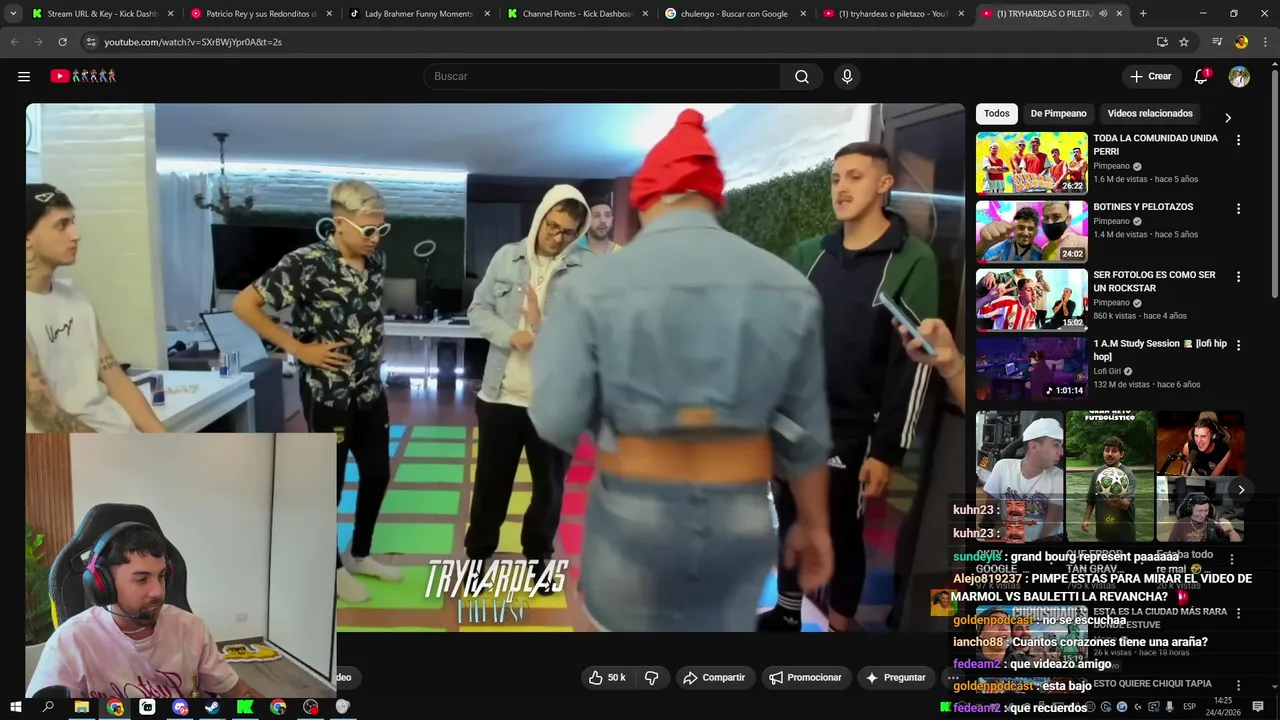Click the search magnifier button

[x=802, y=76]
